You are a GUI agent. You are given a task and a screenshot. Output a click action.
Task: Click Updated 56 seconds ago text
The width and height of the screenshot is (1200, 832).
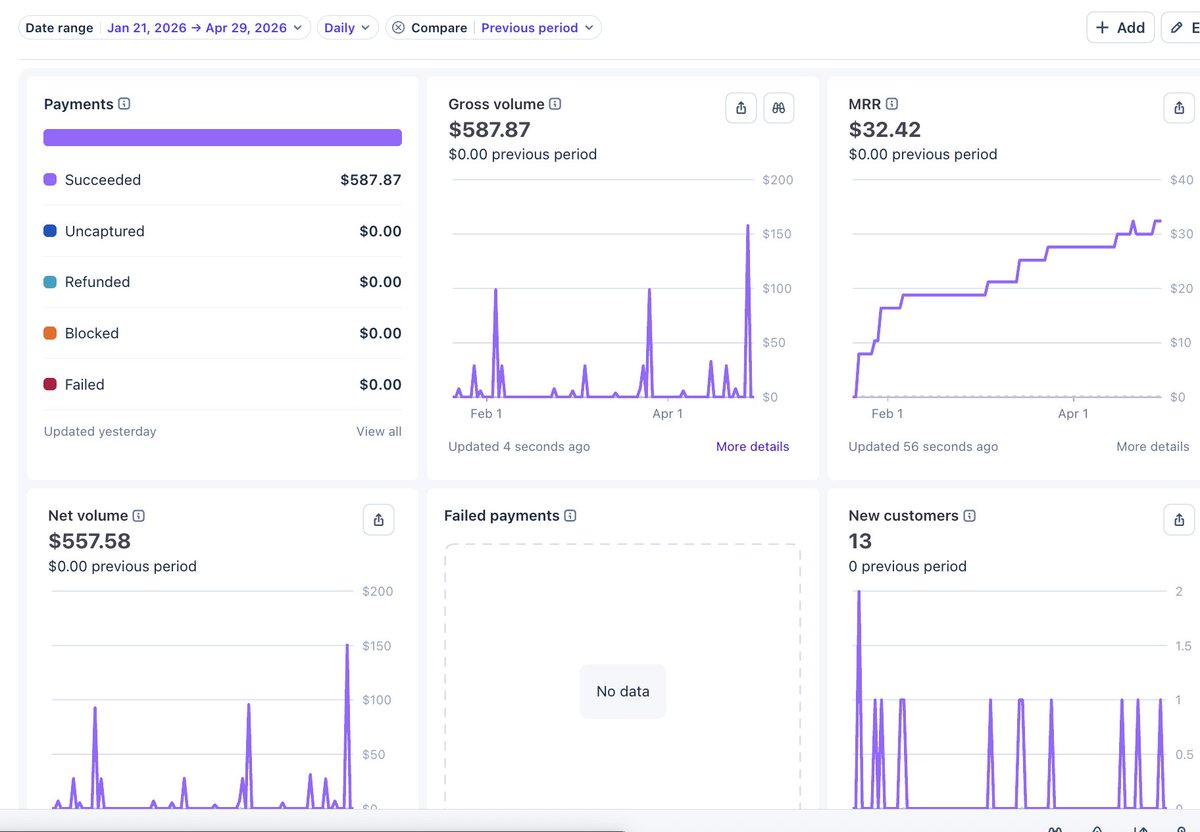(923, 447)
